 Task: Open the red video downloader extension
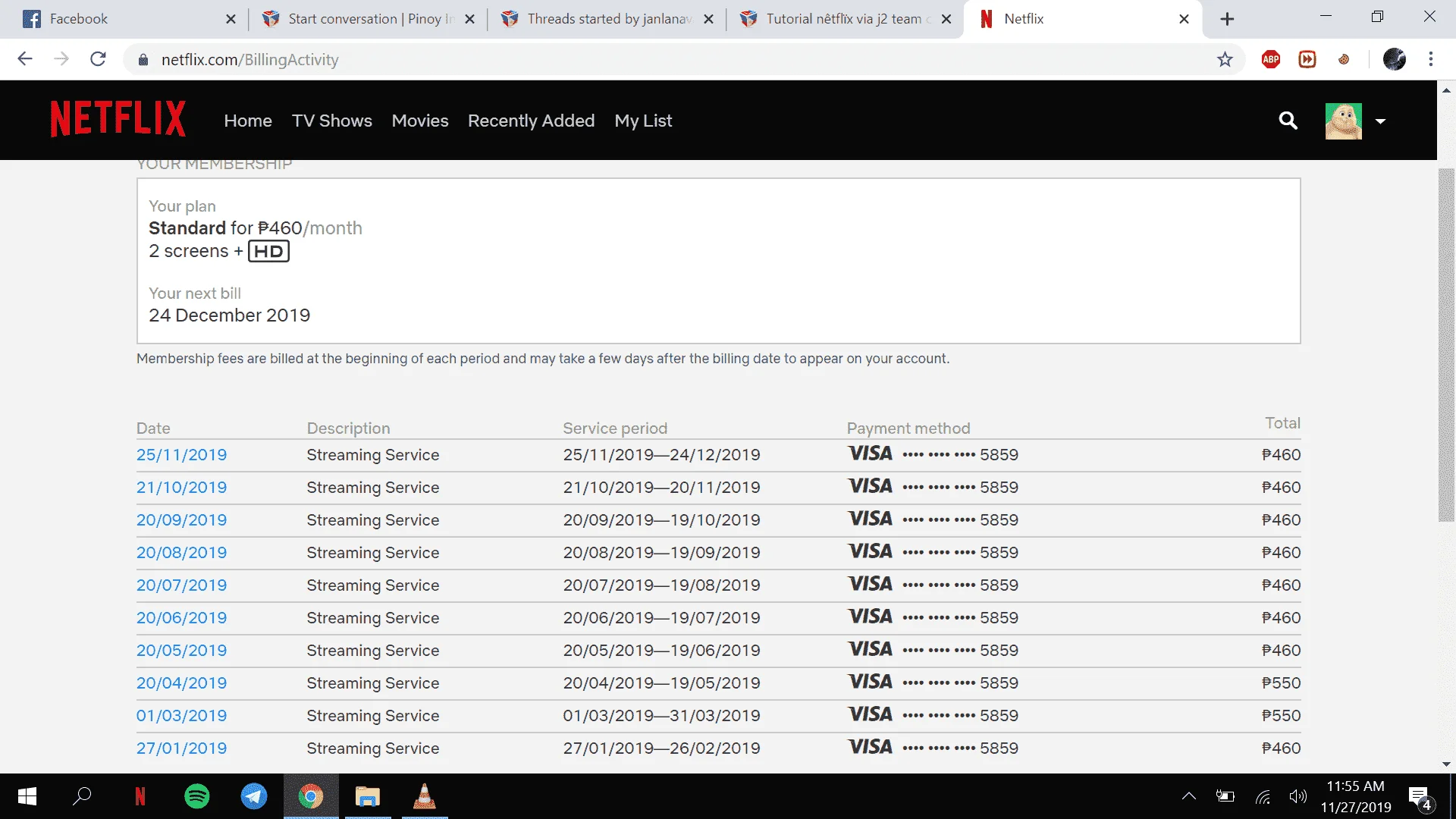pyautogui.click(x=1307, y=59)
